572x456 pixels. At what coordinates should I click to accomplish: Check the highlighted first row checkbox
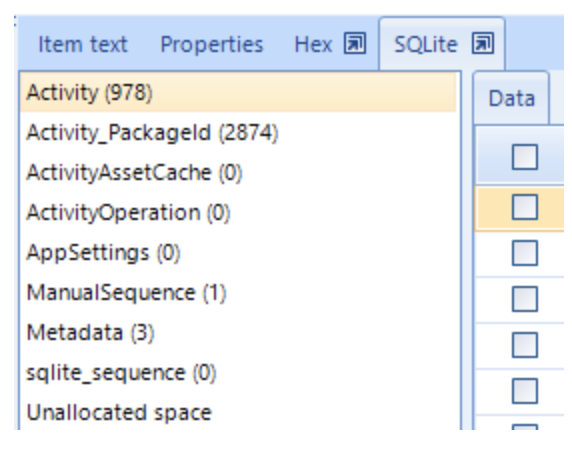[x=525, y=207]
